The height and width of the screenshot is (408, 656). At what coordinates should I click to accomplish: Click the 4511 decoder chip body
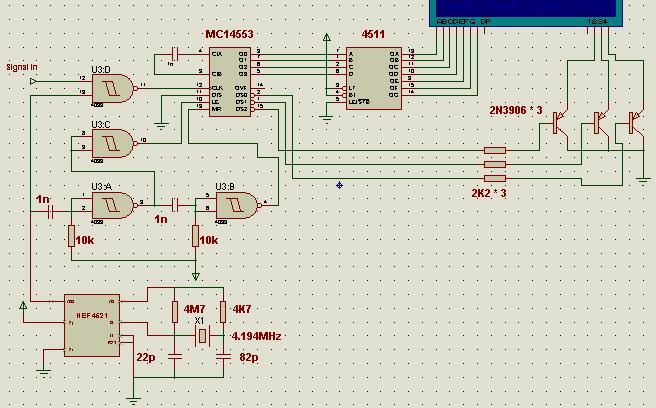tap(374, 78)
